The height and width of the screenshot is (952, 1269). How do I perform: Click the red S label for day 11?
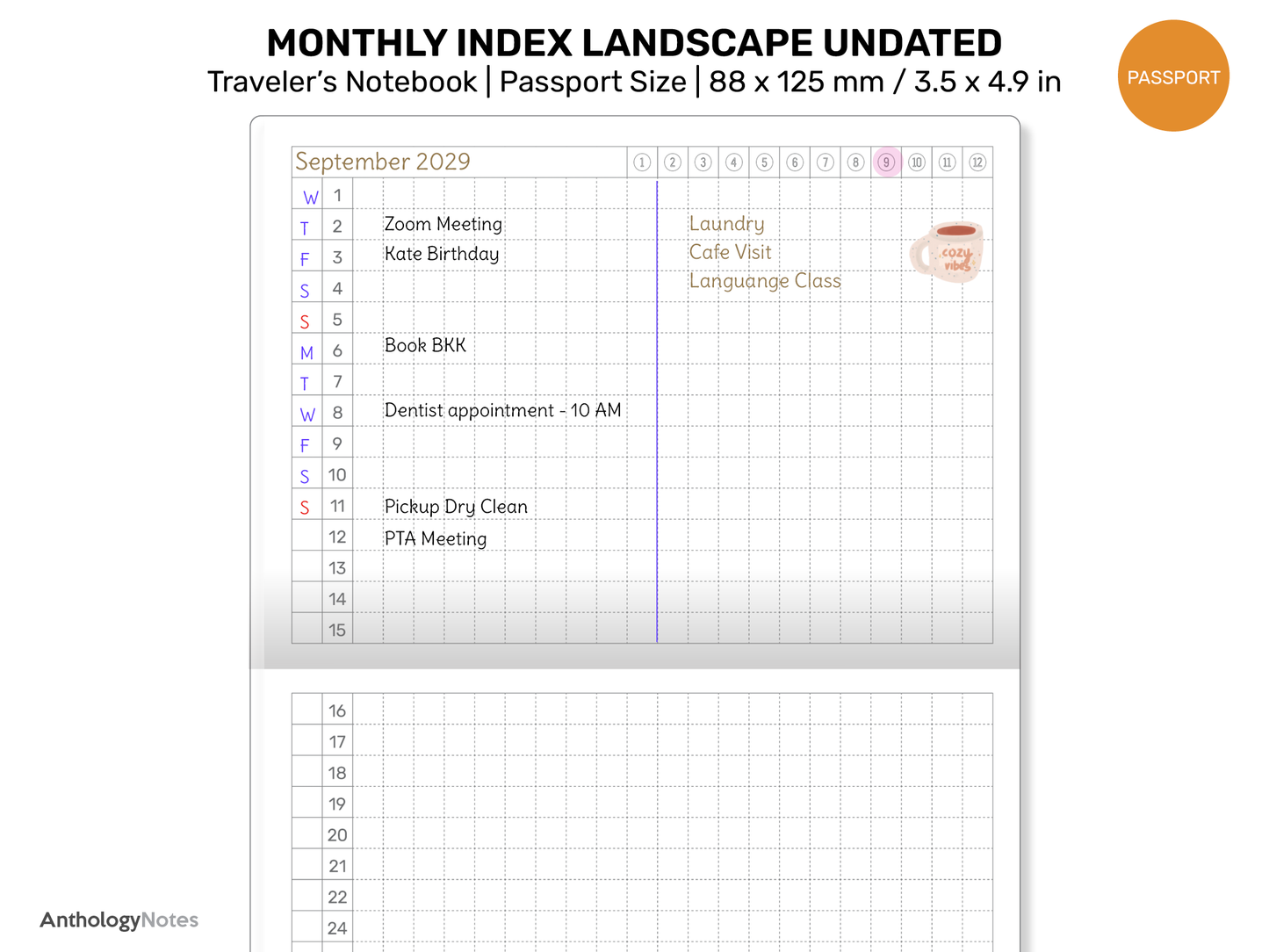(305, 508)
